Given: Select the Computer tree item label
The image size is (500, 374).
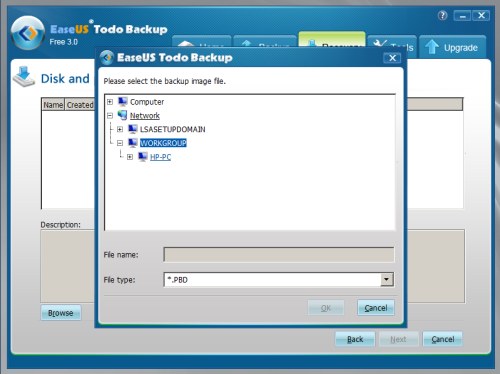Looking at the screenshot, I should 147,102.
